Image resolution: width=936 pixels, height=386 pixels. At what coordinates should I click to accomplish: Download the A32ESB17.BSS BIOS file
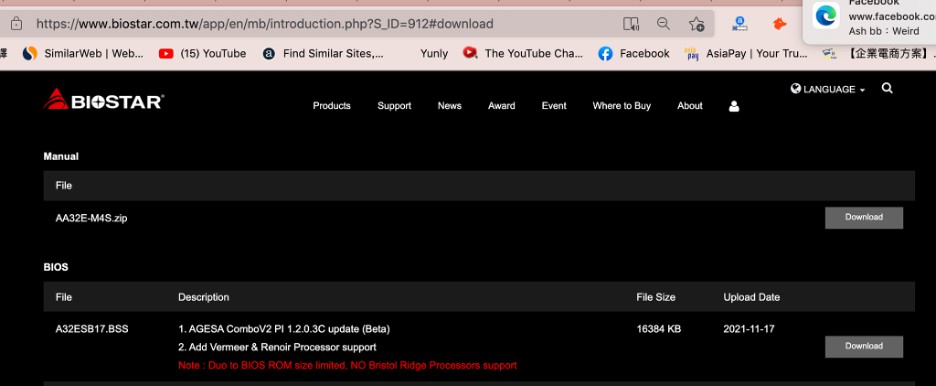point(864,347)
